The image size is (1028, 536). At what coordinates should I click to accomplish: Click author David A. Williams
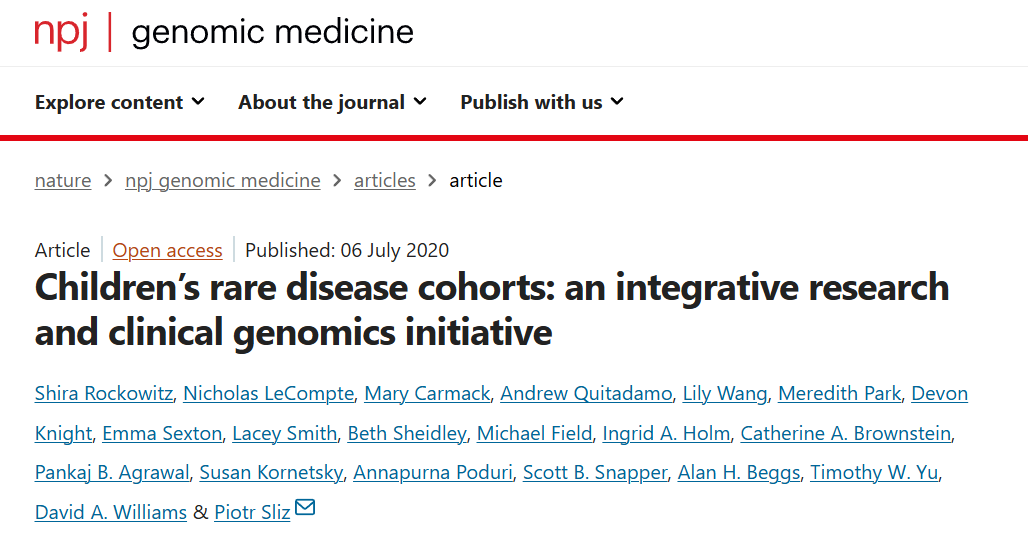pyautogui.click(x=111, y=512)
